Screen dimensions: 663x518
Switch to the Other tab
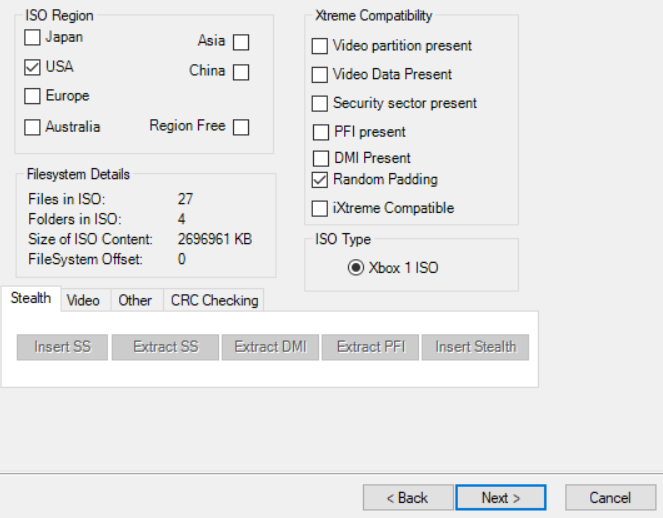pos(135,301)
